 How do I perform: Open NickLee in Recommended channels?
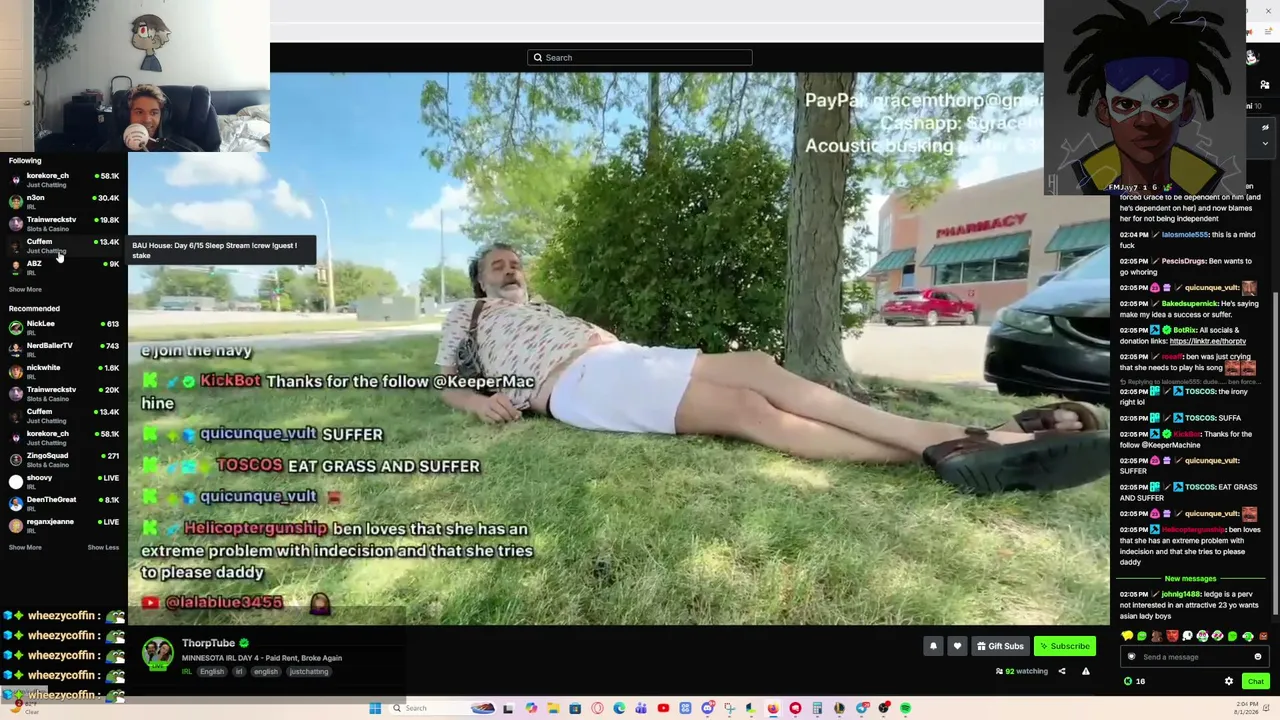[64, 328]
